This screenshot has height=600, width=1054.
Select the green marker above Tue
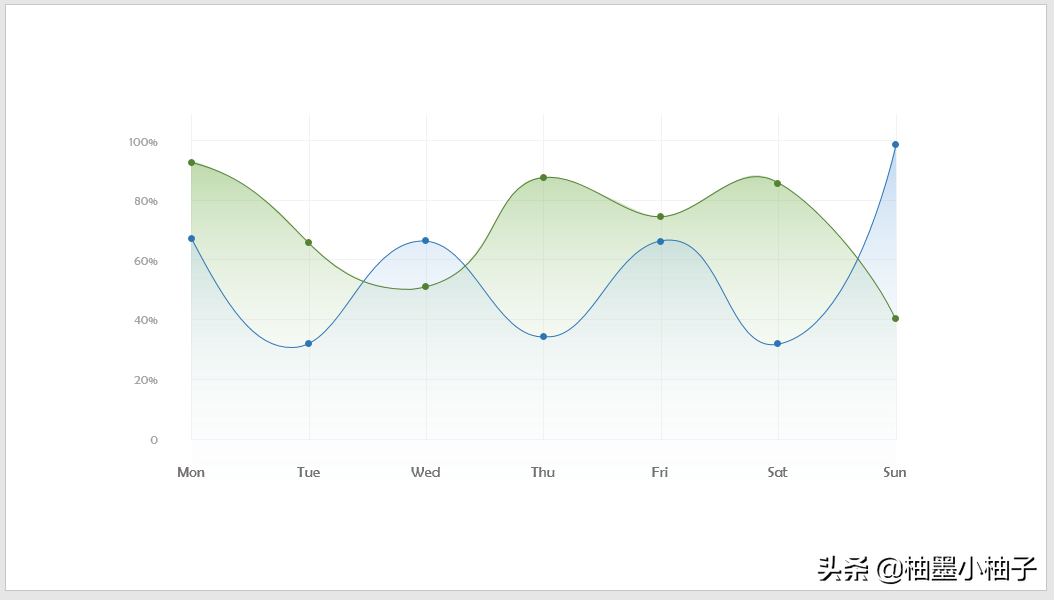pos(308,242)
